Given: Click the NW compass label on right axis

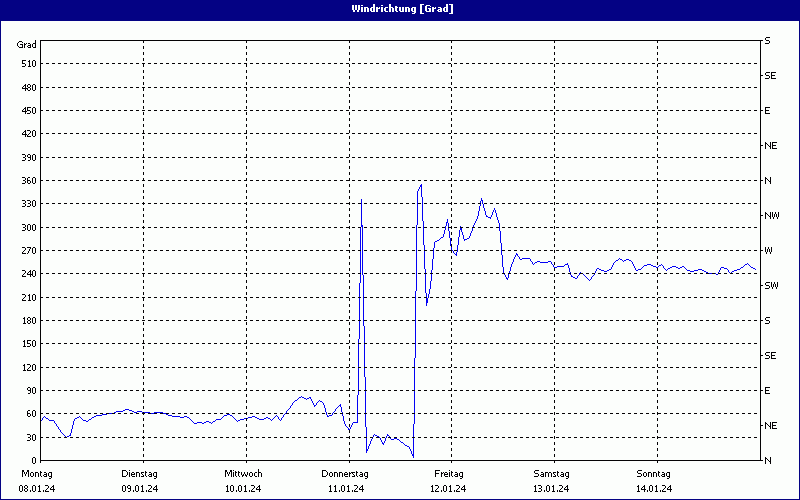Looking at the screenshot, I should pos(771,215).
